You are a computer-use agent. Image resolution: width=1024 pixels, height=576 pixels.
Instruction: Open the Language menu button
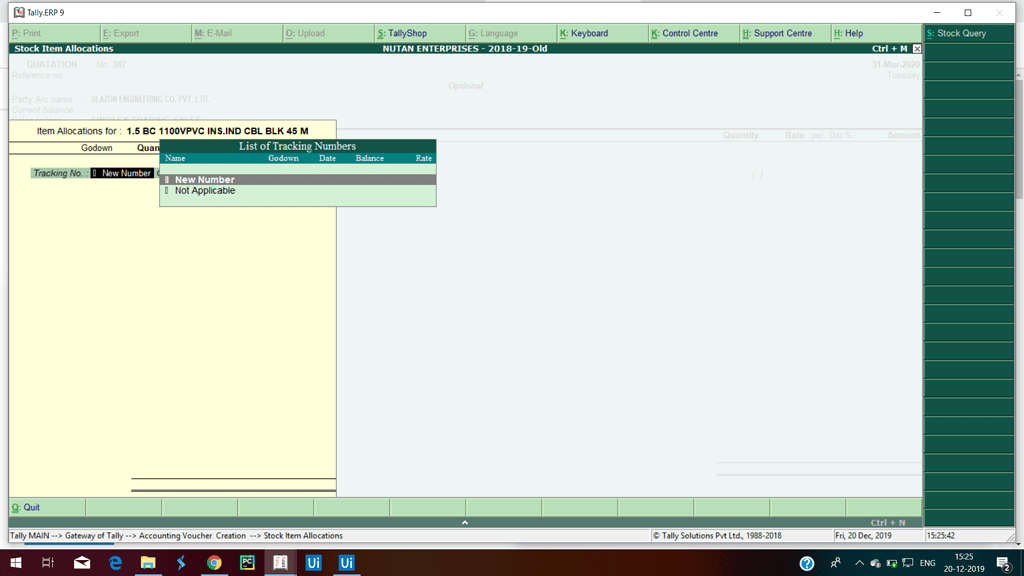512,33
